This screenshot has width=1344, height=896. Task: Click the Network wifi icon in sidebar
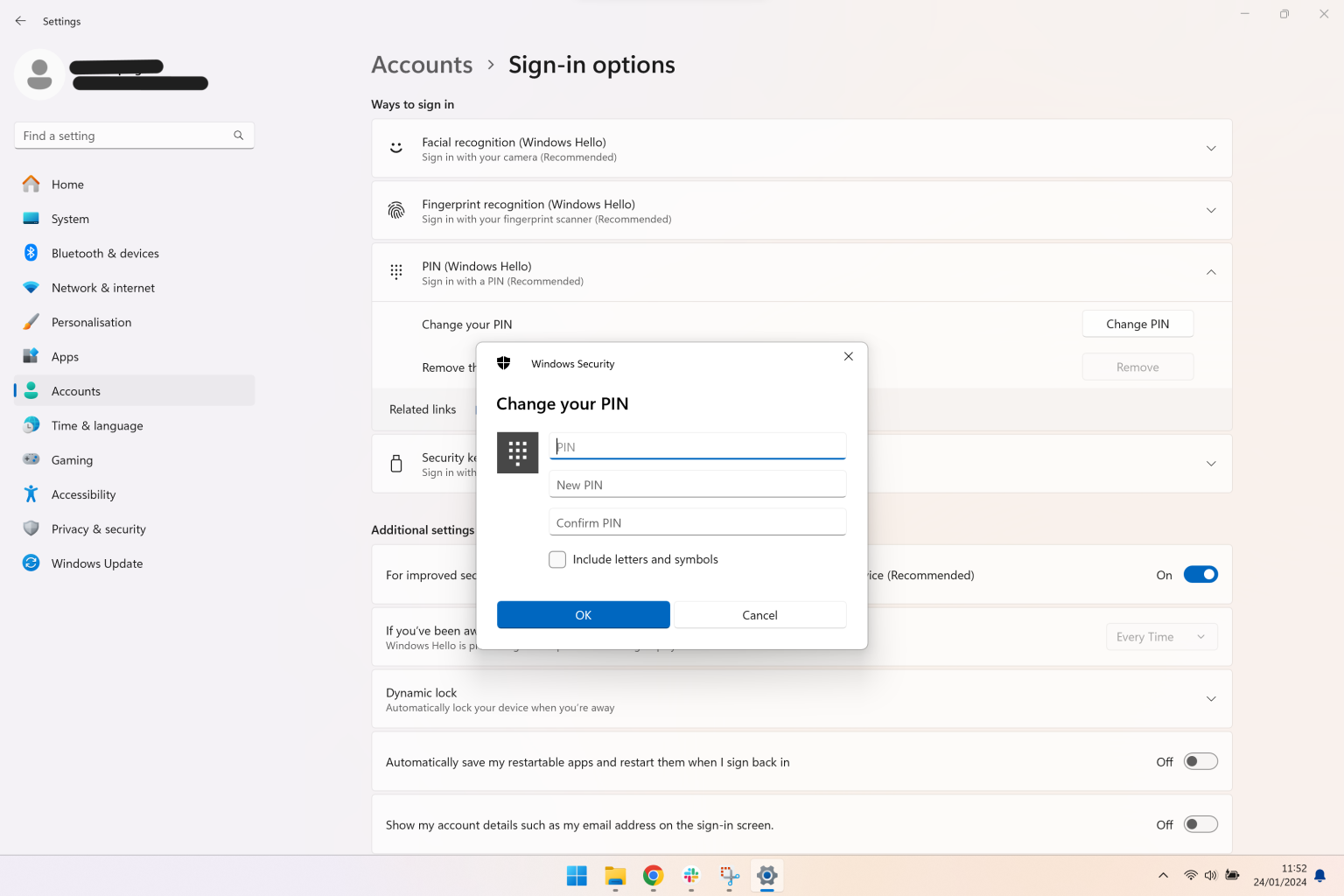pos(31,288)
